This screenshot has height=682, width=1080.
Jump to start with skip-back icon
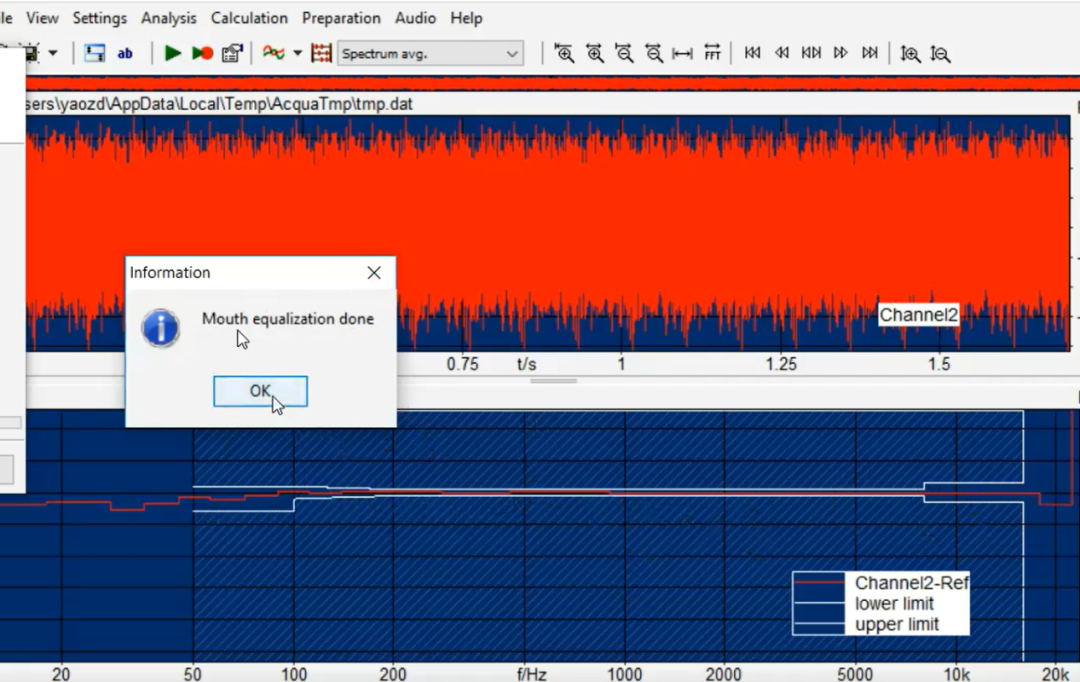tap(752, 53)
